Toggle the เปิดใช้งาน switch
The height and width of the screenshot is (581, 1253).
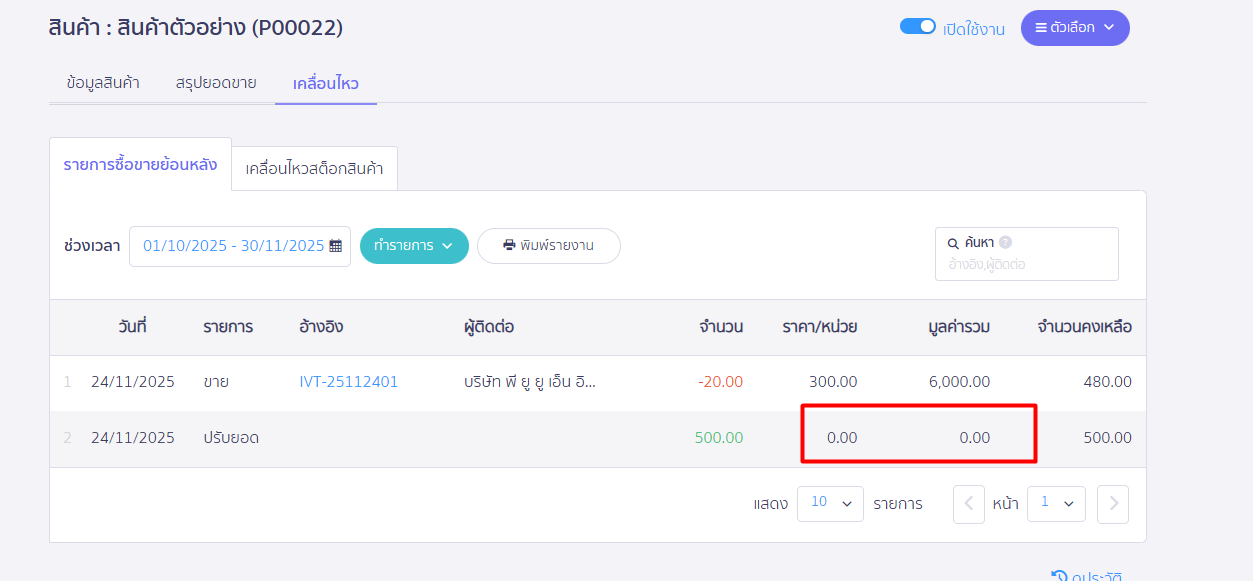[x=917, y=27]
